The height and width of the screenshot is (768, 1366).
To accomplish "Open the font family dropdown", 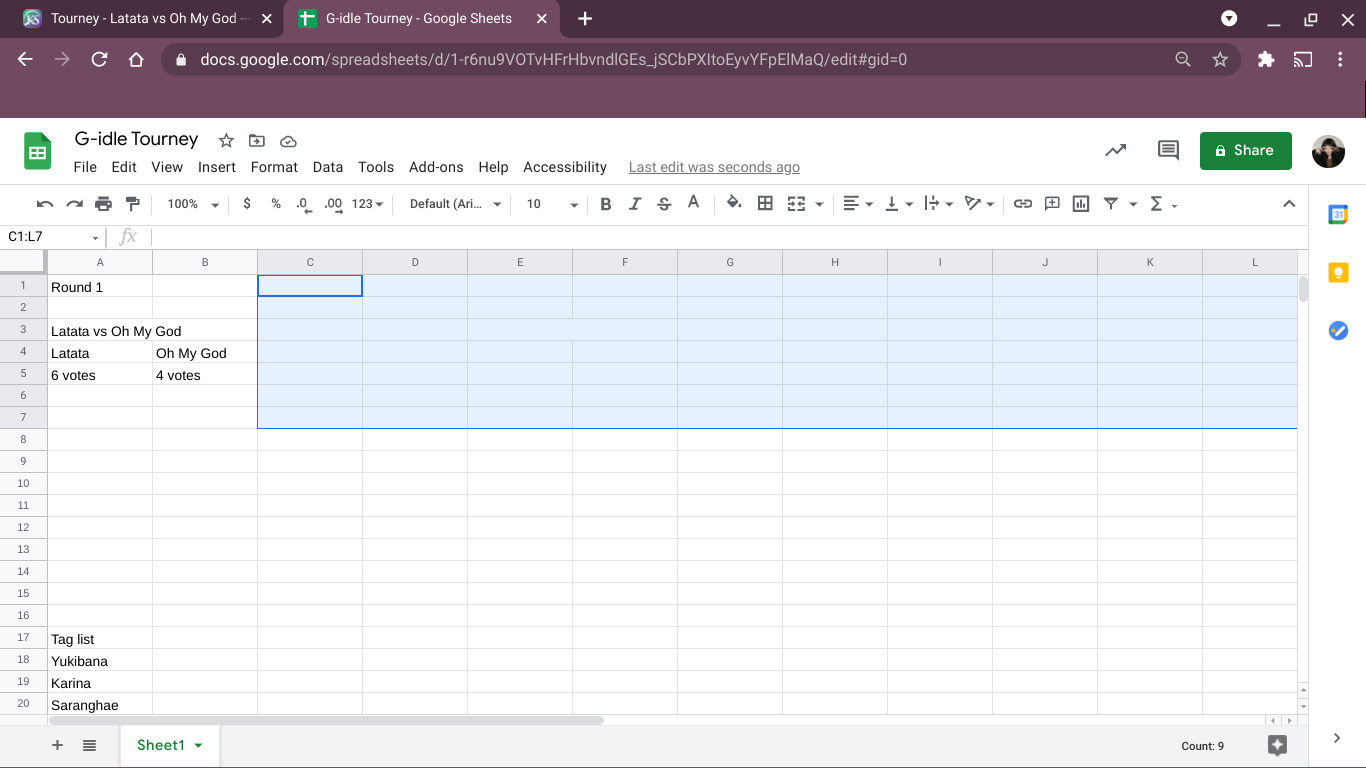I will pyautogui.click(x=456, y=204).
